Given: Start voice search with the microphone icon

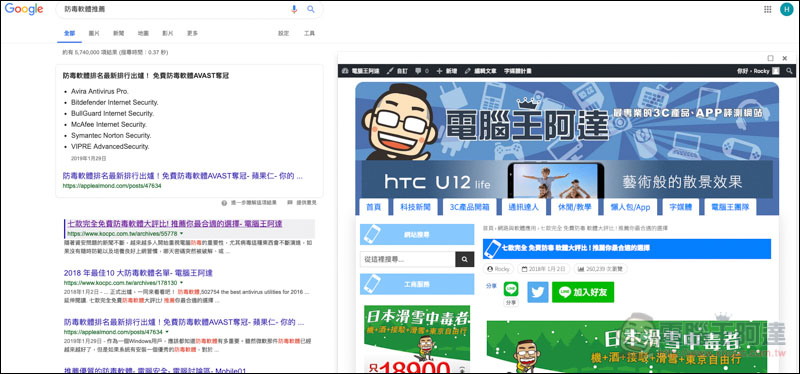Looking at the screenshot, I should click(x=294, y=9).
